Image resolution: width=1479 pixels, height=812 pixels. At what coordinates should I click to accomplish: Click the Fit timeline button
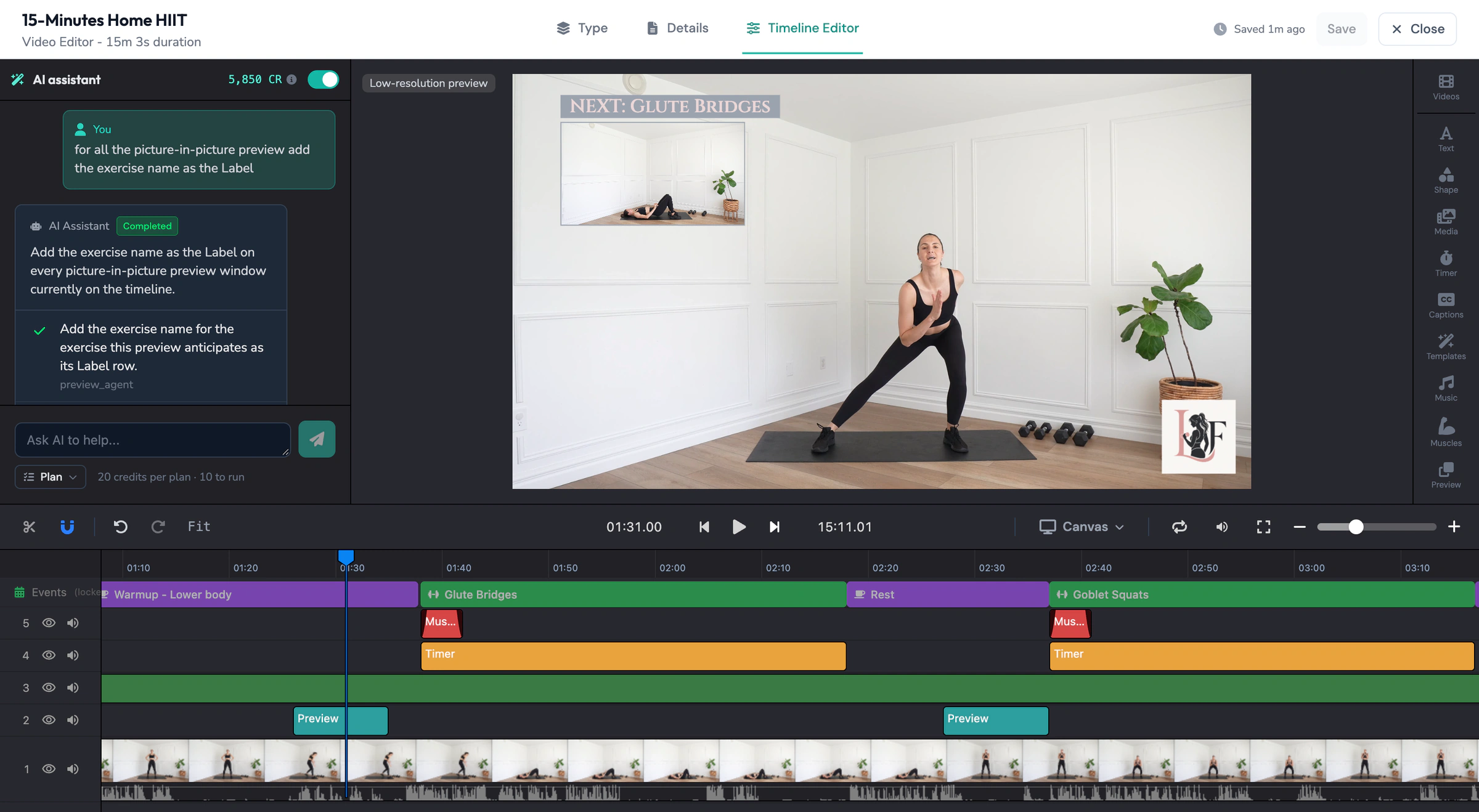(199, 527)
